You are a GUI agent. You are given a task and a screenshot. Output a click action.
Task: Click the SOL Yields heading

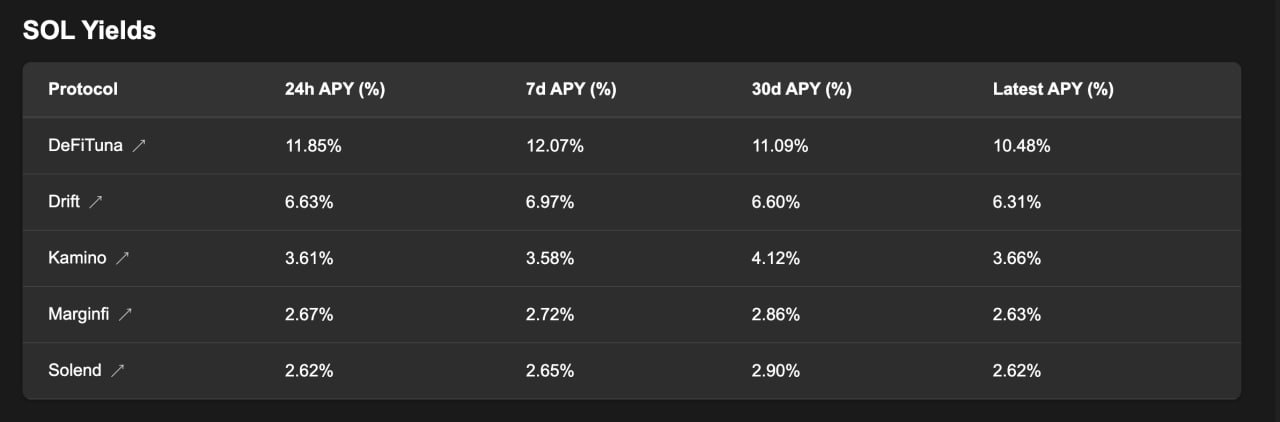pyautogui.click(x=89, y=30)
